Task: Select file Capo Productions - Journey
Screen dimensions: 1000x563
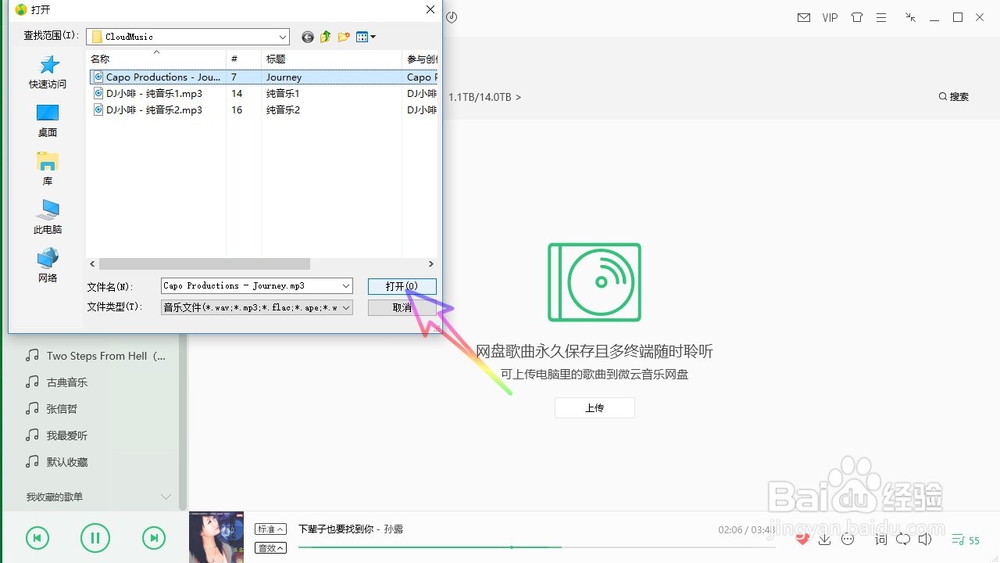Action: point(263,77)
